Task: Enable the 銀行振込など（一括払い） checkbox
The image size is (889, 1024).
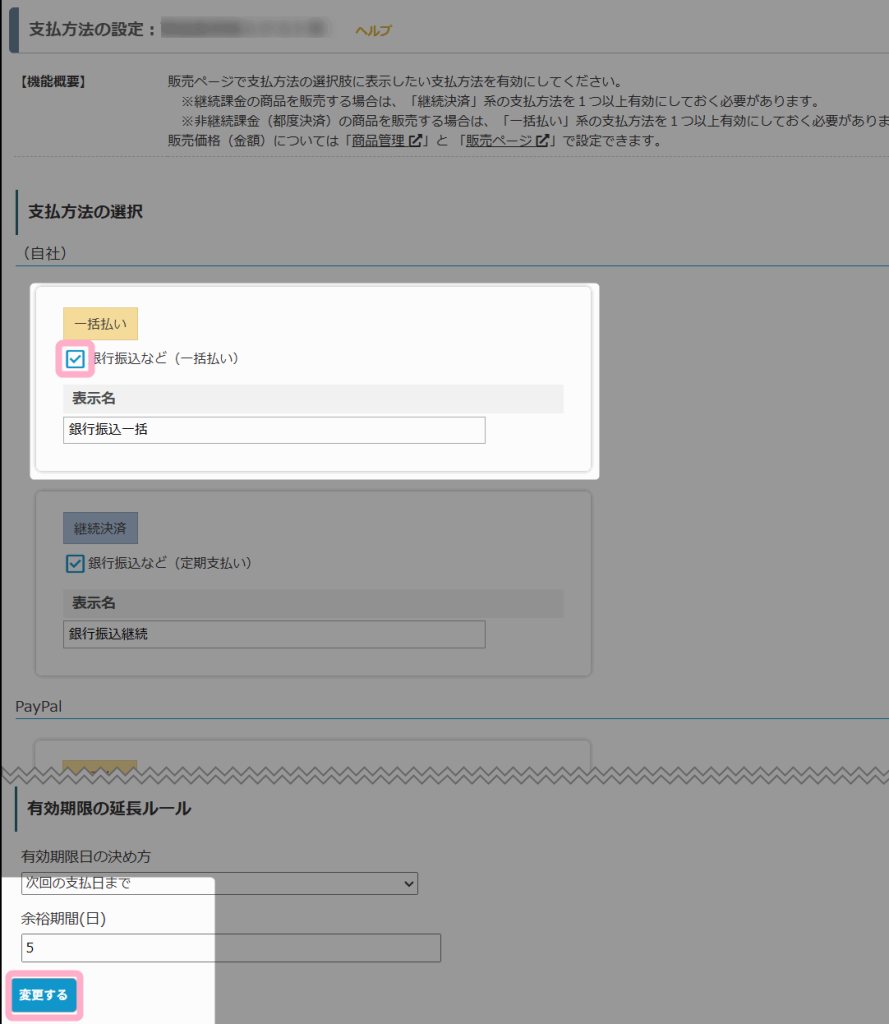Action: point(75,358)
